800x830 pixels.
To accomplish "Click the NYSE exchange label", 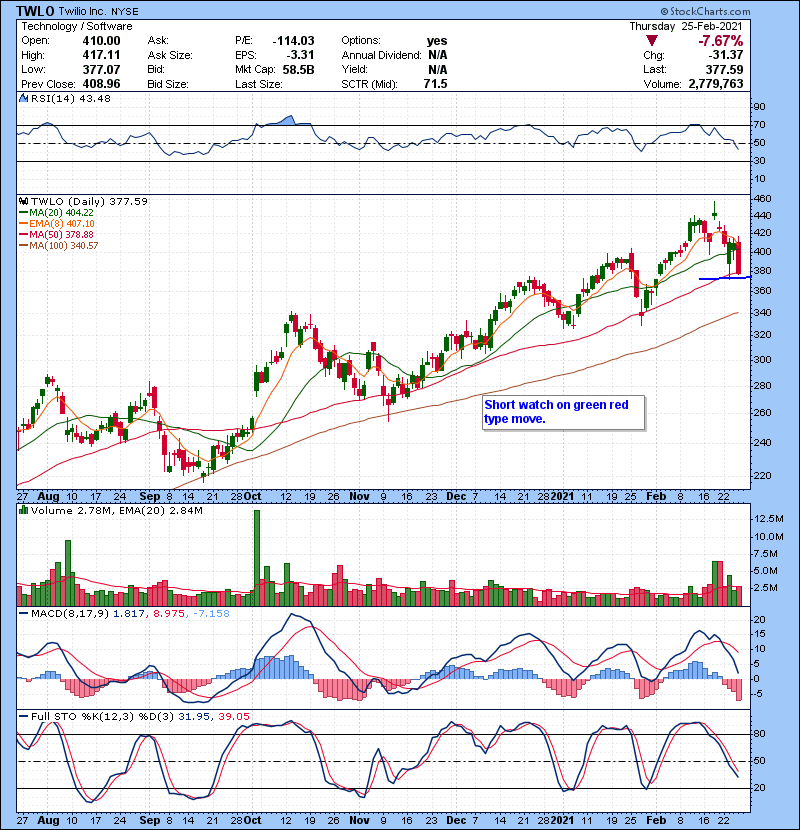I will (x=125, y=11).
